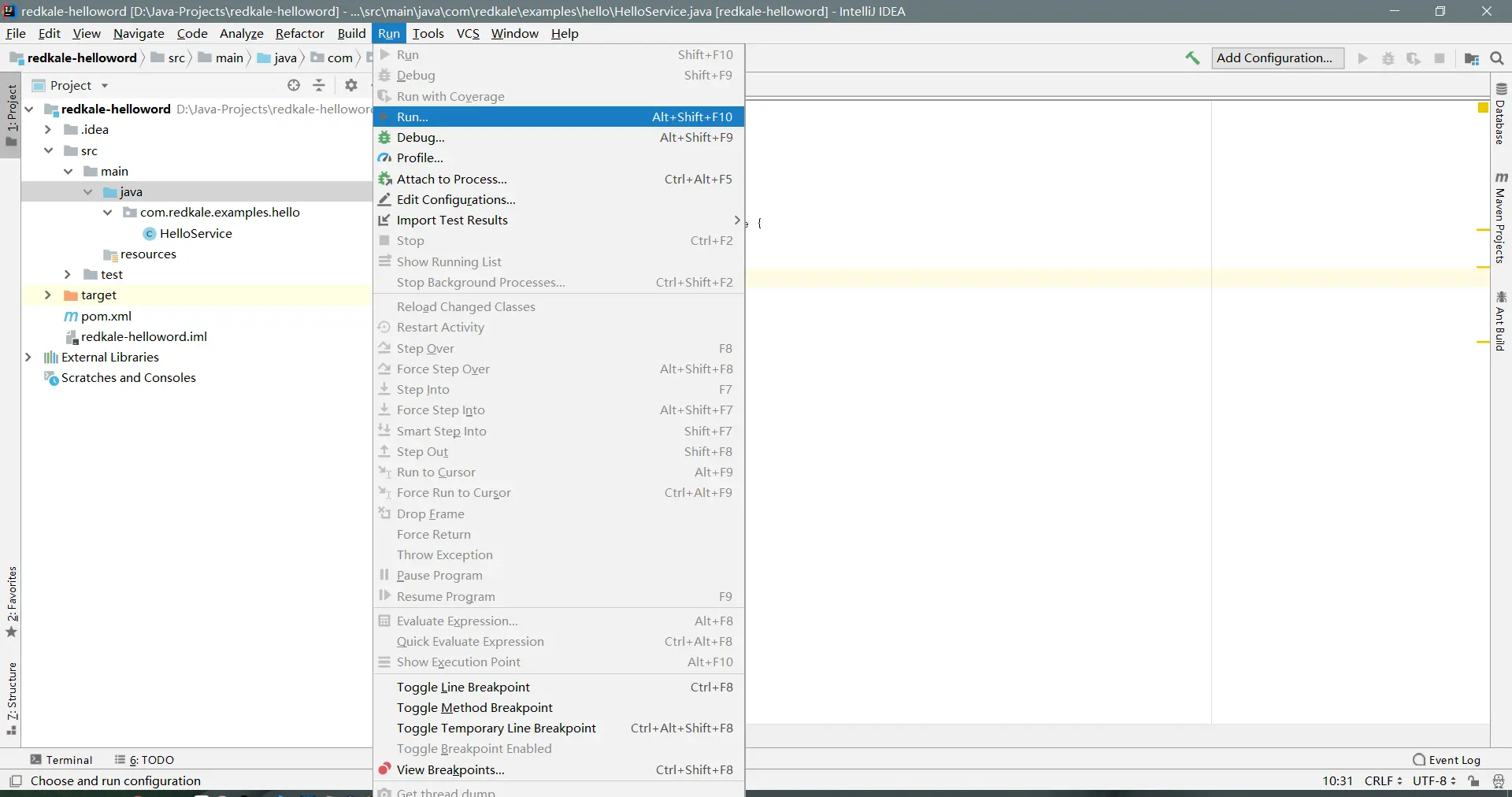The height and width of the screenshot is (797, 1512).
Task: Select the HelloService class file
Action: (x=187, y=233)
